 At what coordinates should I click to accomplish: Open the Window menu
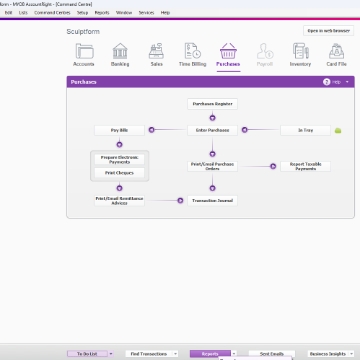click(124, 13)
